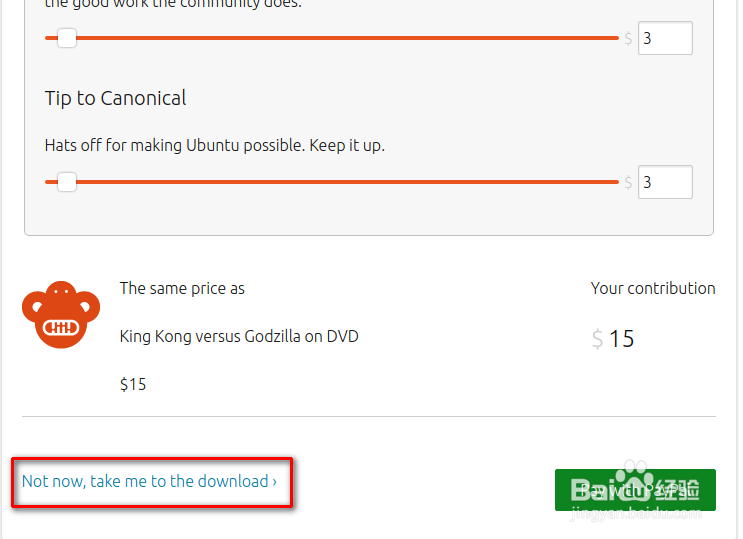Screen dimensions: 743x539
Task: Click the 'Hats off for making Ubuntu possible' description
Action: click(215, 145)
